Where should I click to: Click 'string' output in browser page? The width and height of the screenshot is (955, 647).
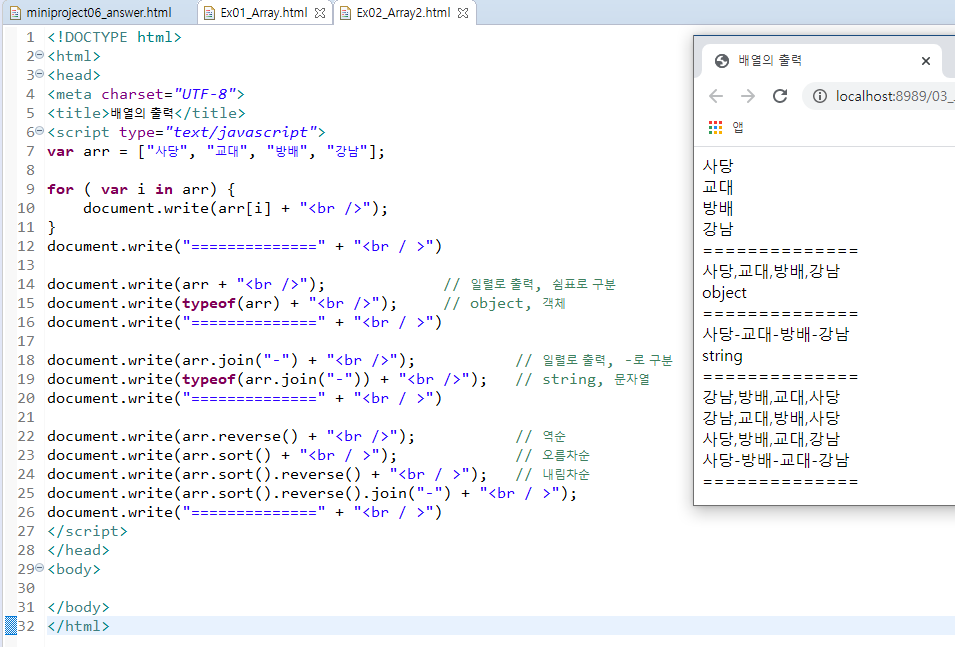722,356
